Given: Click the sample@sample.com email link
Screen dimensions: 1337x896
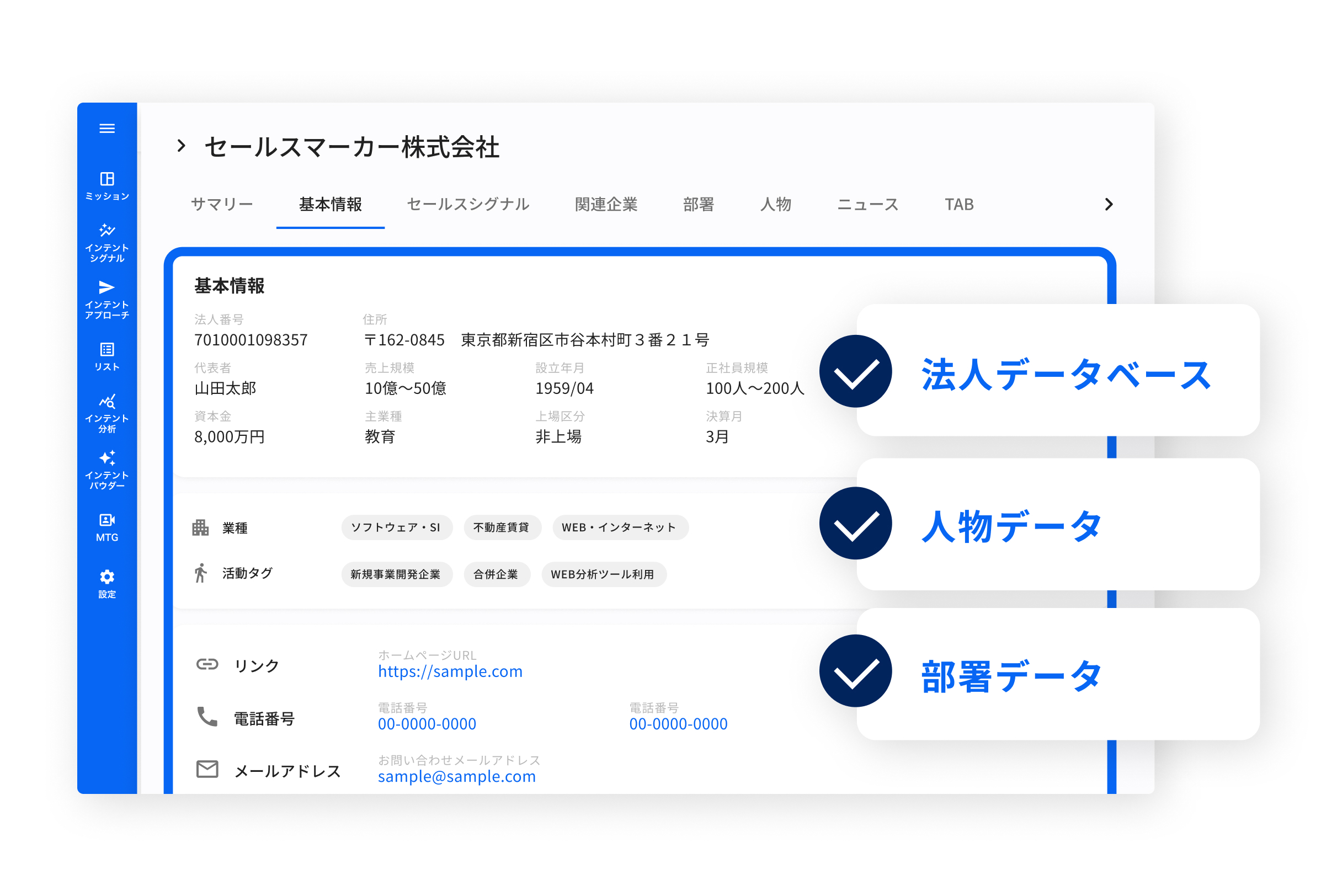Looking at the screenshot, I should pos(456,777).
